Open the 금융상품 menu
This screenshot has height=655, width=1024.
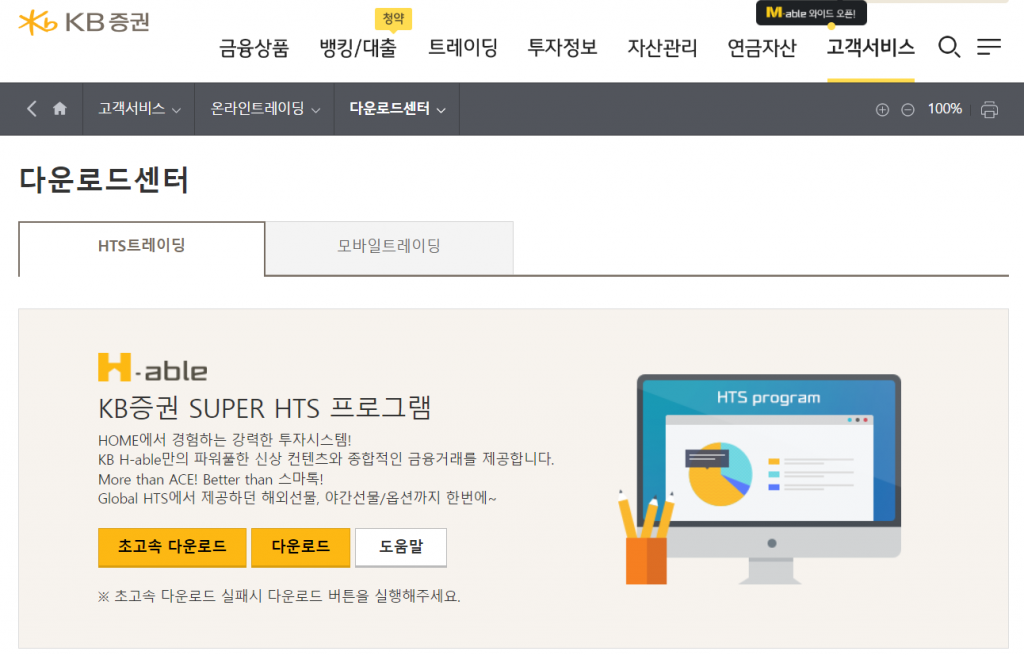point(254,48)
